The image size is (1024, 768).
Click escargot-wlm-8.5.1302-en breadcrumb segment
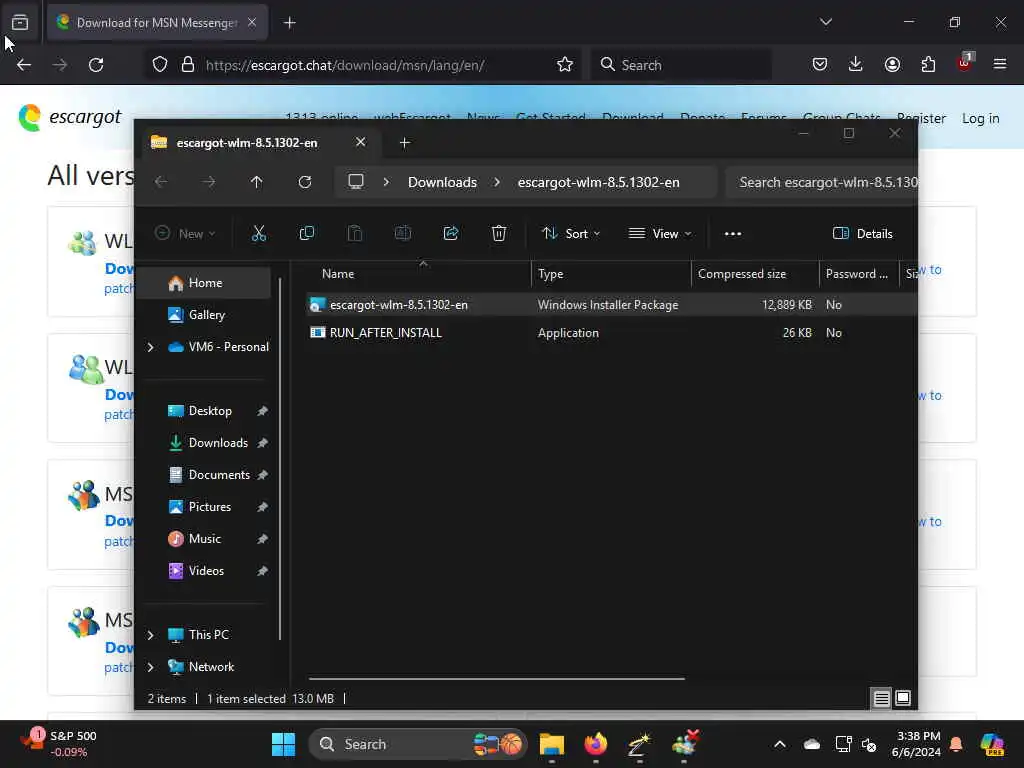click(598, 182)
